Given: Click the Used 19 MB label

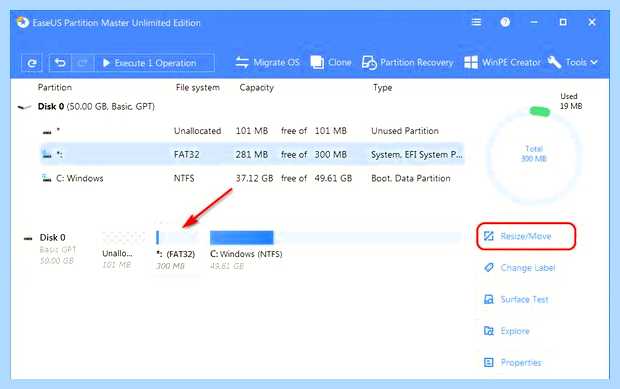Looking at the screenshot, I should (x=571, y=101).
